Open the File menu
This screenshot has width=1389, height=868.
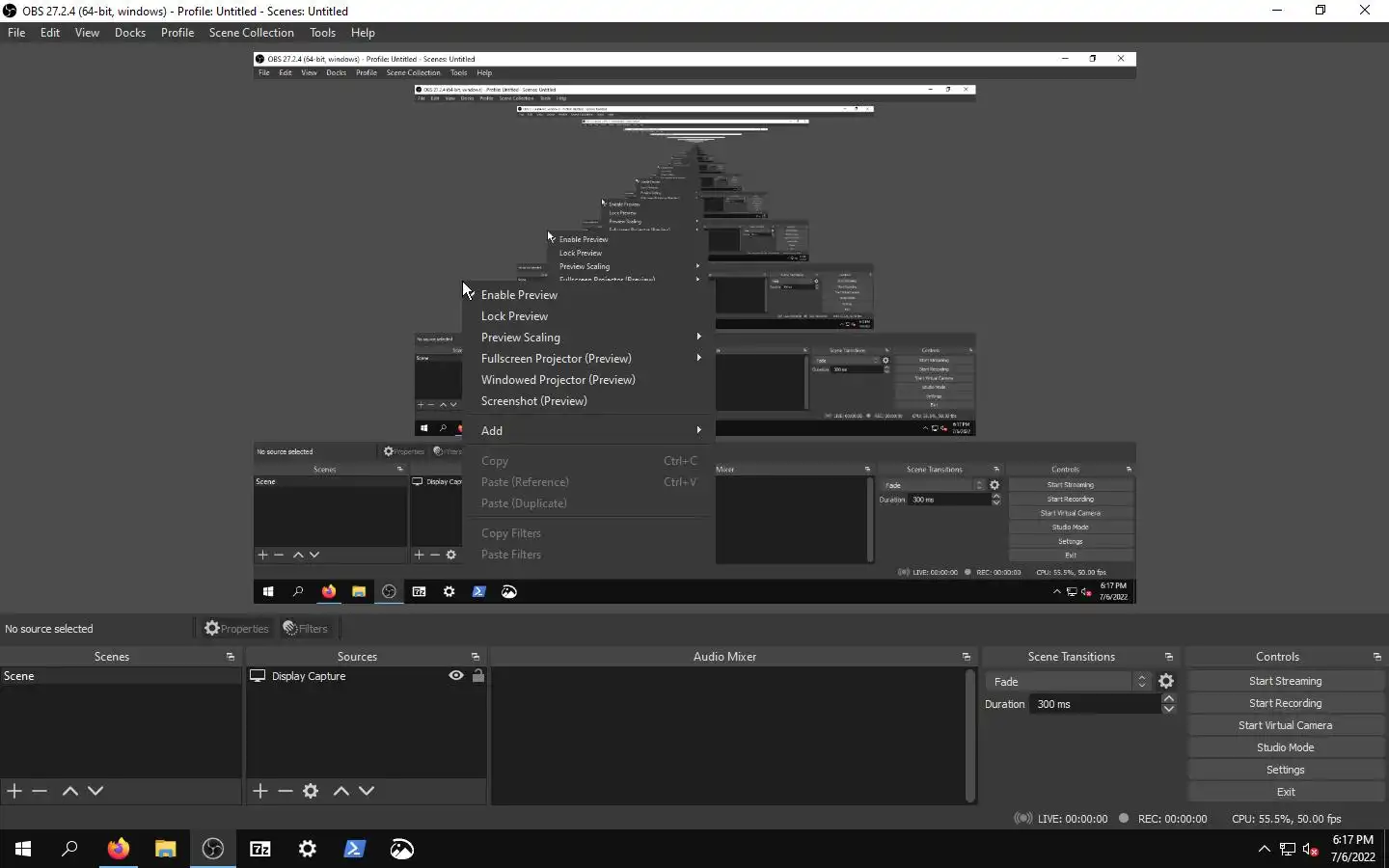point(16,33)
